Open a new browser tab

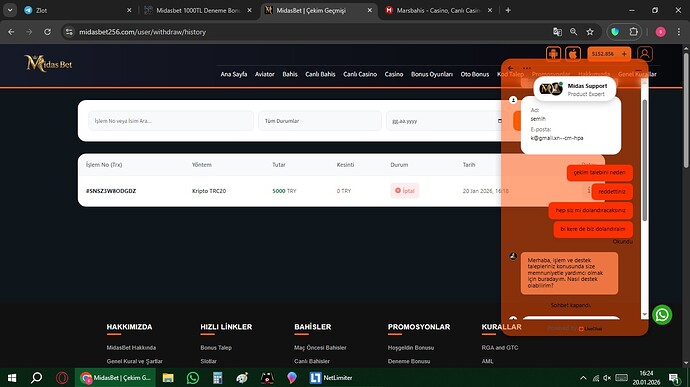508,10
